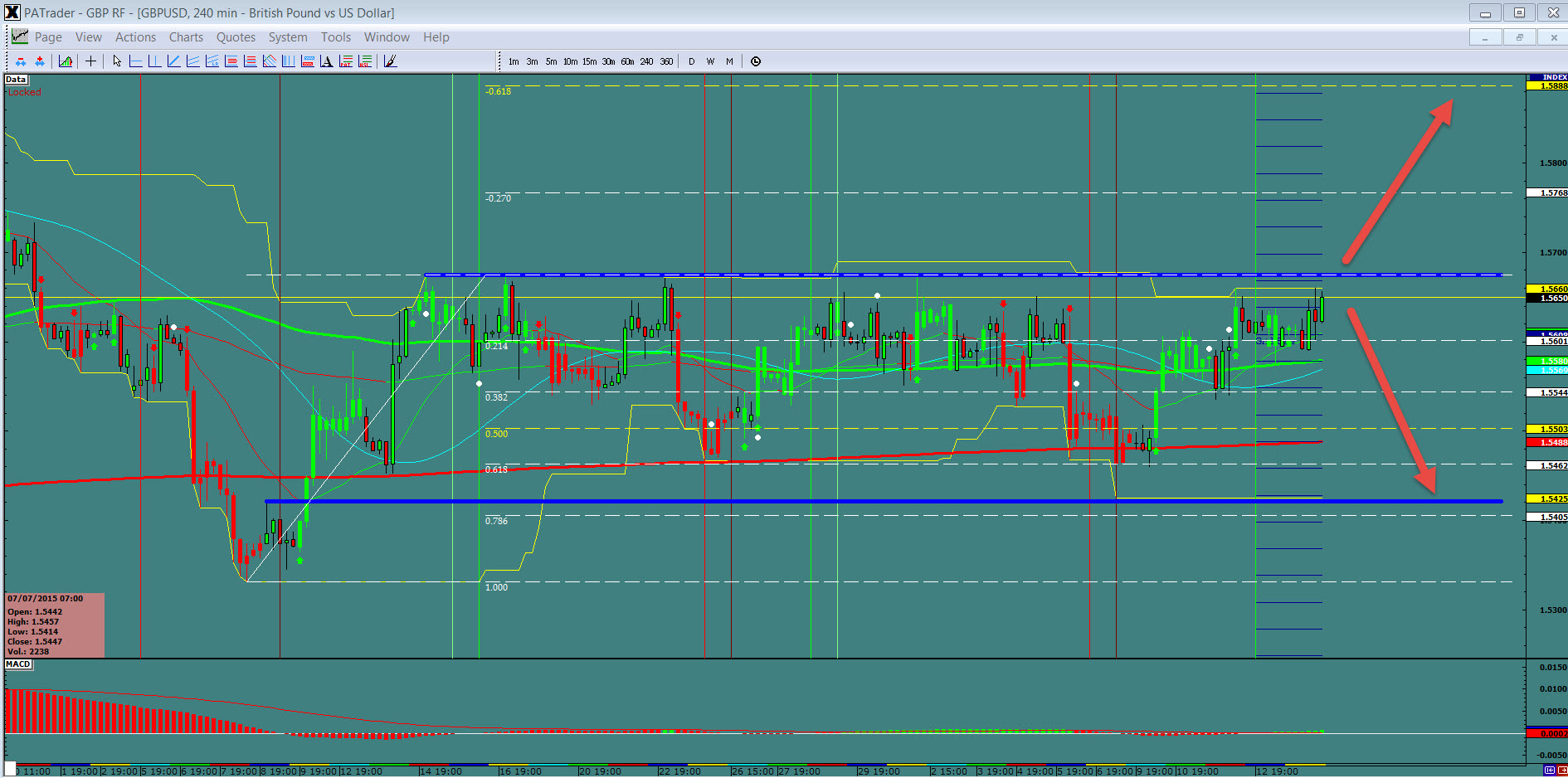Switch chart to Weekly (W) timeframe
Viewport: 1568px width, 778px height.
[x=710, y=61]
